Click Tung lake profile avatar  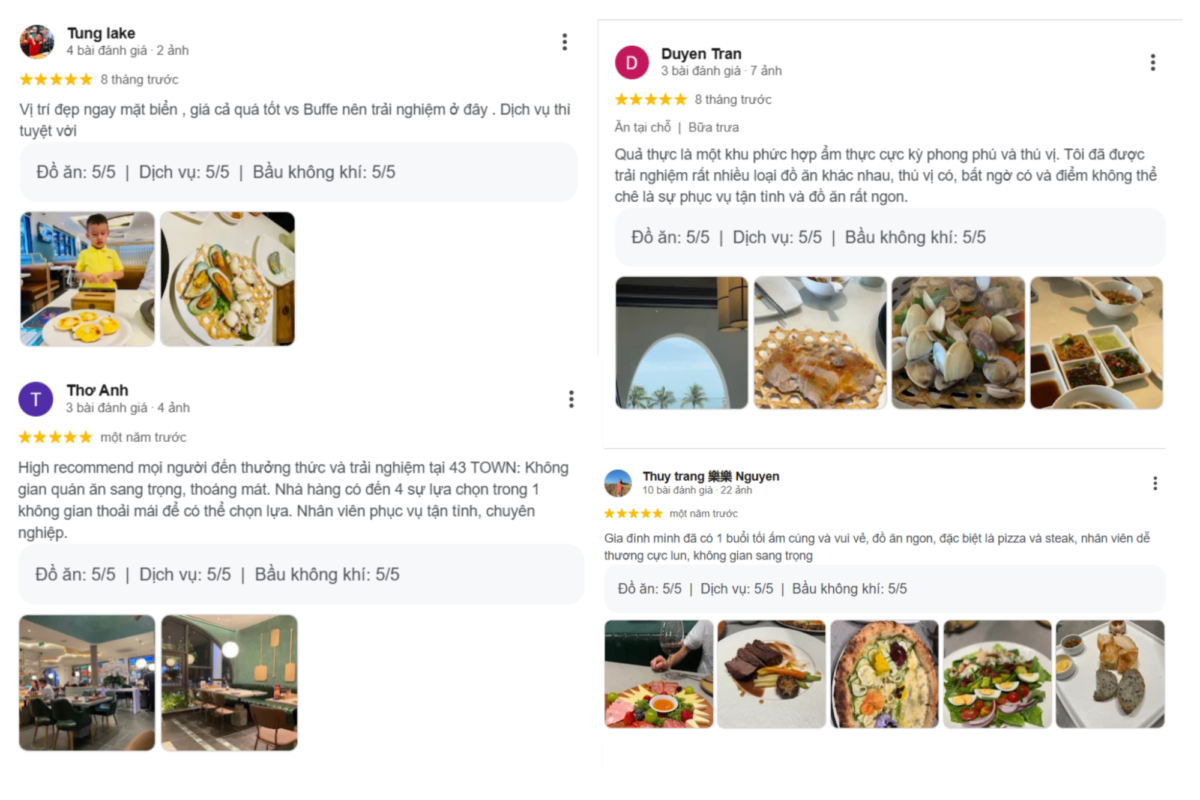(37, 42)
